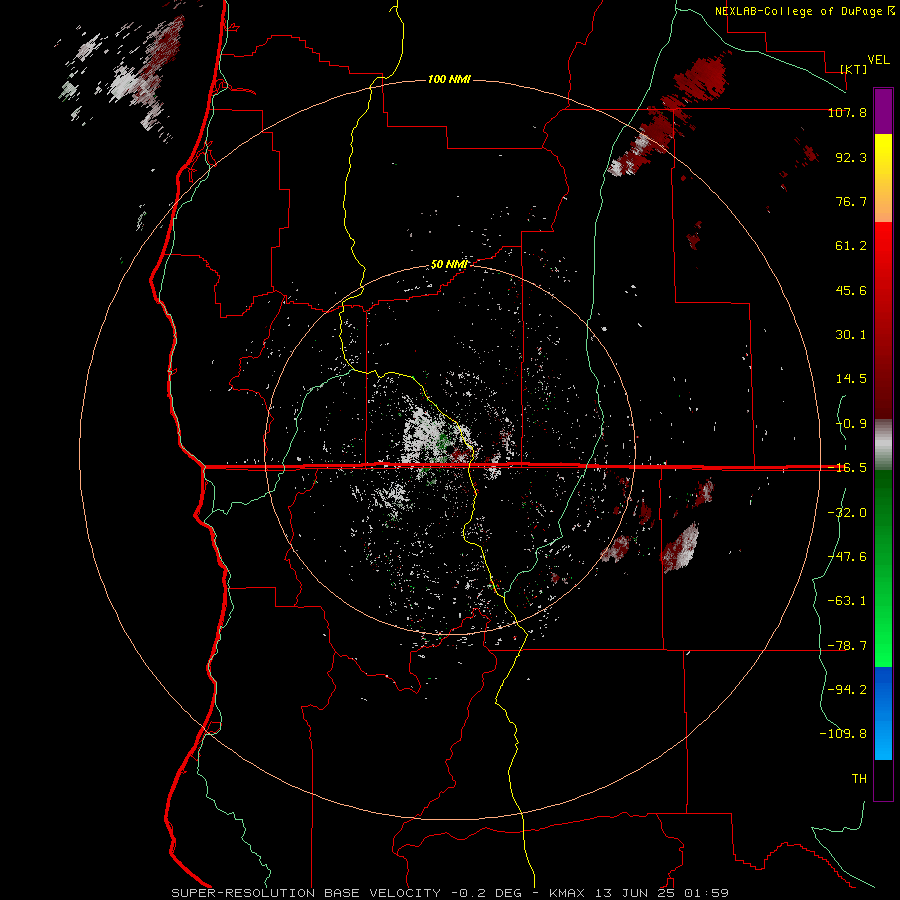
Task: Click the SUPER-RESOLUTION BASE VELOCITY product title
Action: [306, 893]
